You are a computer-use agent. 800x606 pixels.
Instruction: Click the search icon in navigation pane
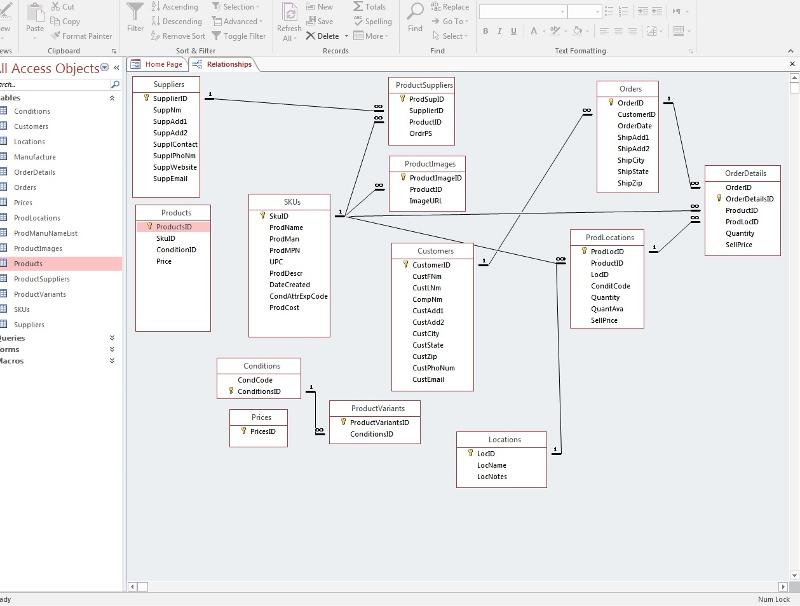coord(115,85)
